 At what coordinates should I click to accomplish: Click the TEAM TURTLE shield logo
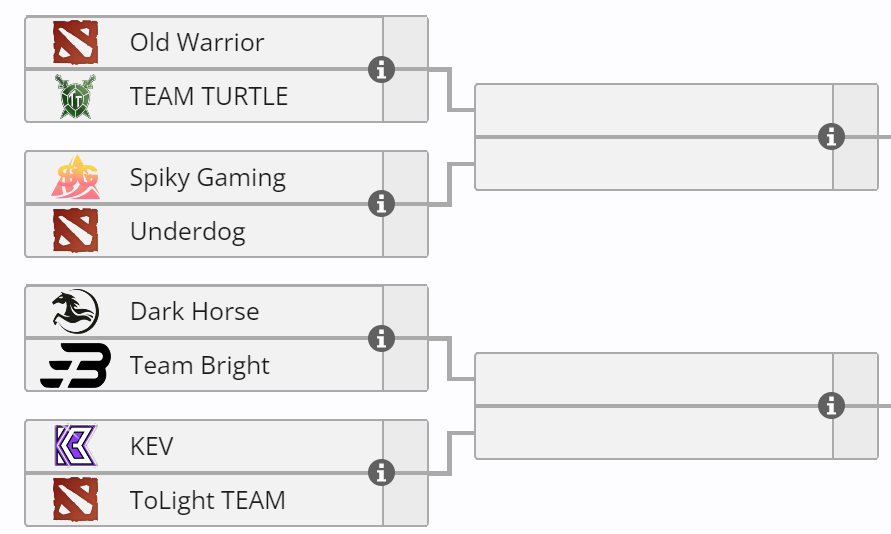coord(75,97)
